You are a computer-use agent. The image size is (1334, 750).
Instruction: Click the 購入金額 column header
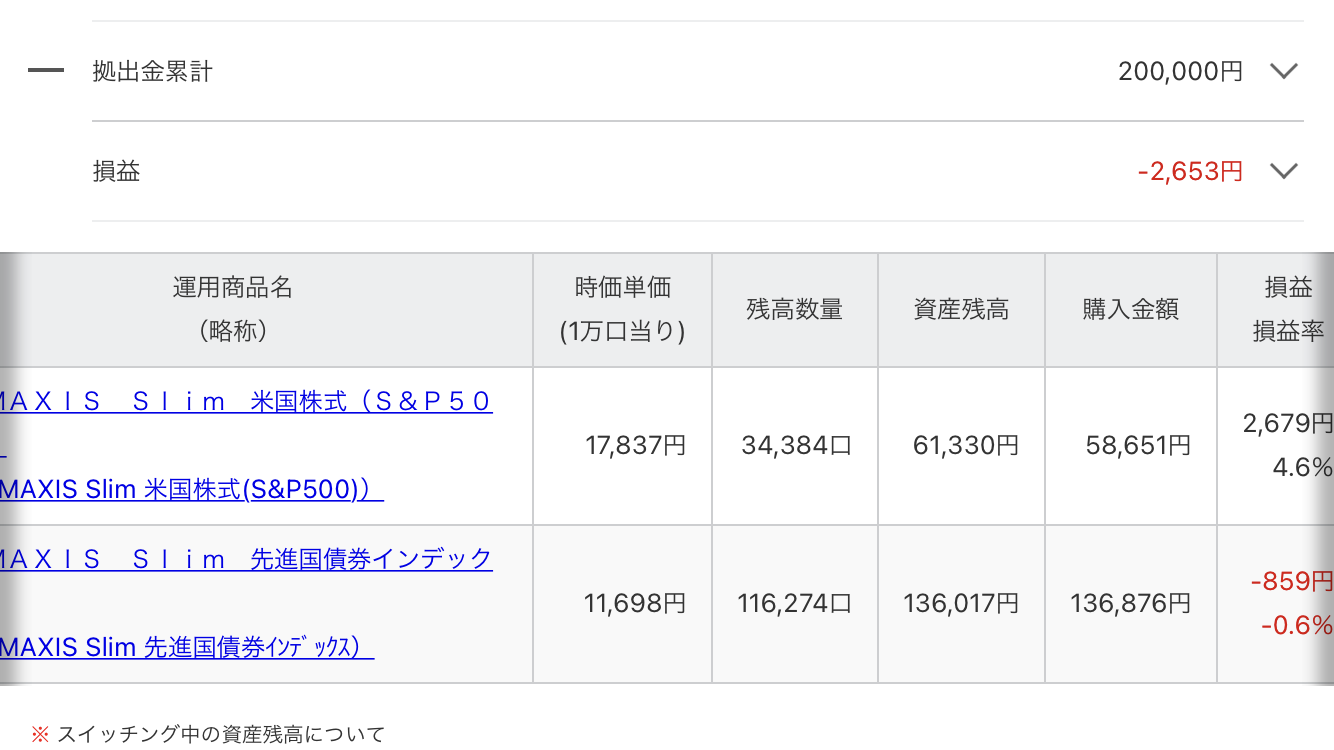[x=1130, y=310]
